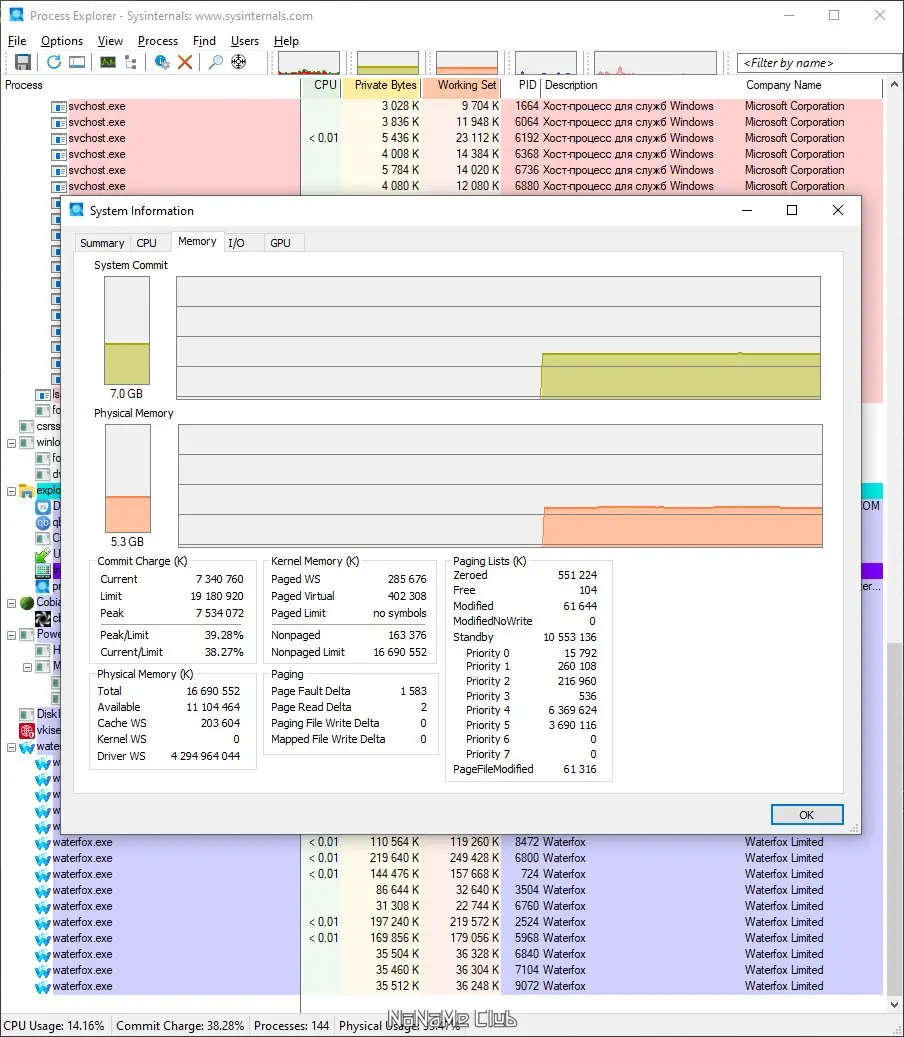Collapse the waterfox parent tree node
This screenshot has height=1037, width=904.
point(11,747)
